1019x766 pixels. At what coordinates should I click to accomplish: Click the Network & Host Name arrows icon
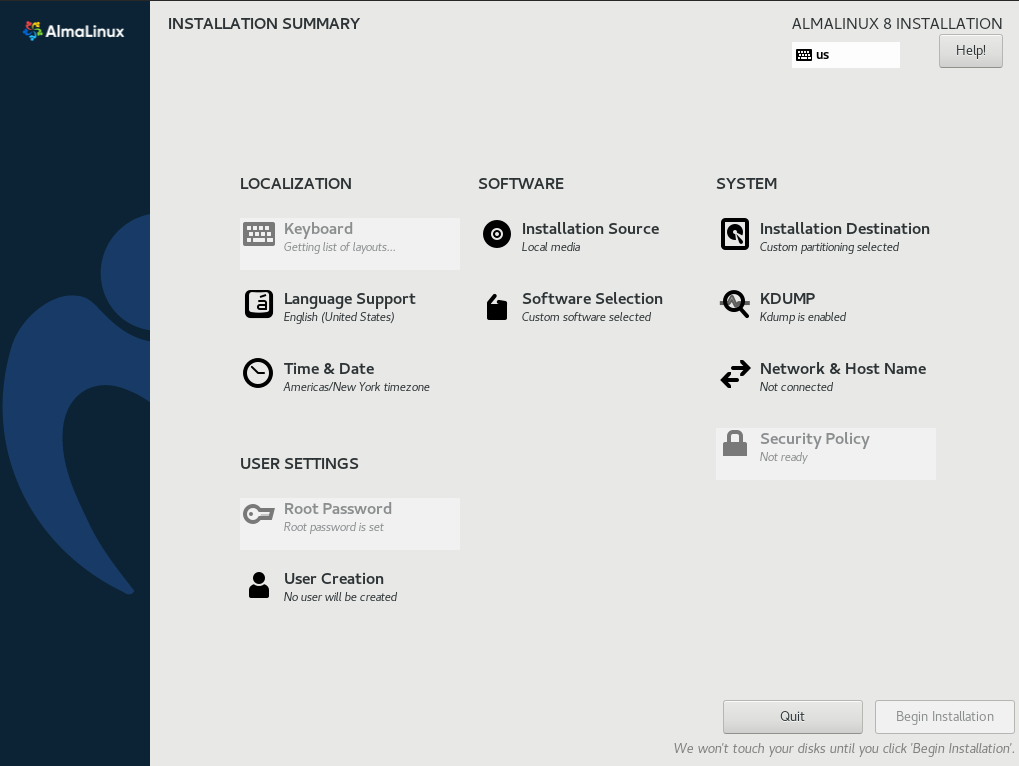[x=735, y=374]
